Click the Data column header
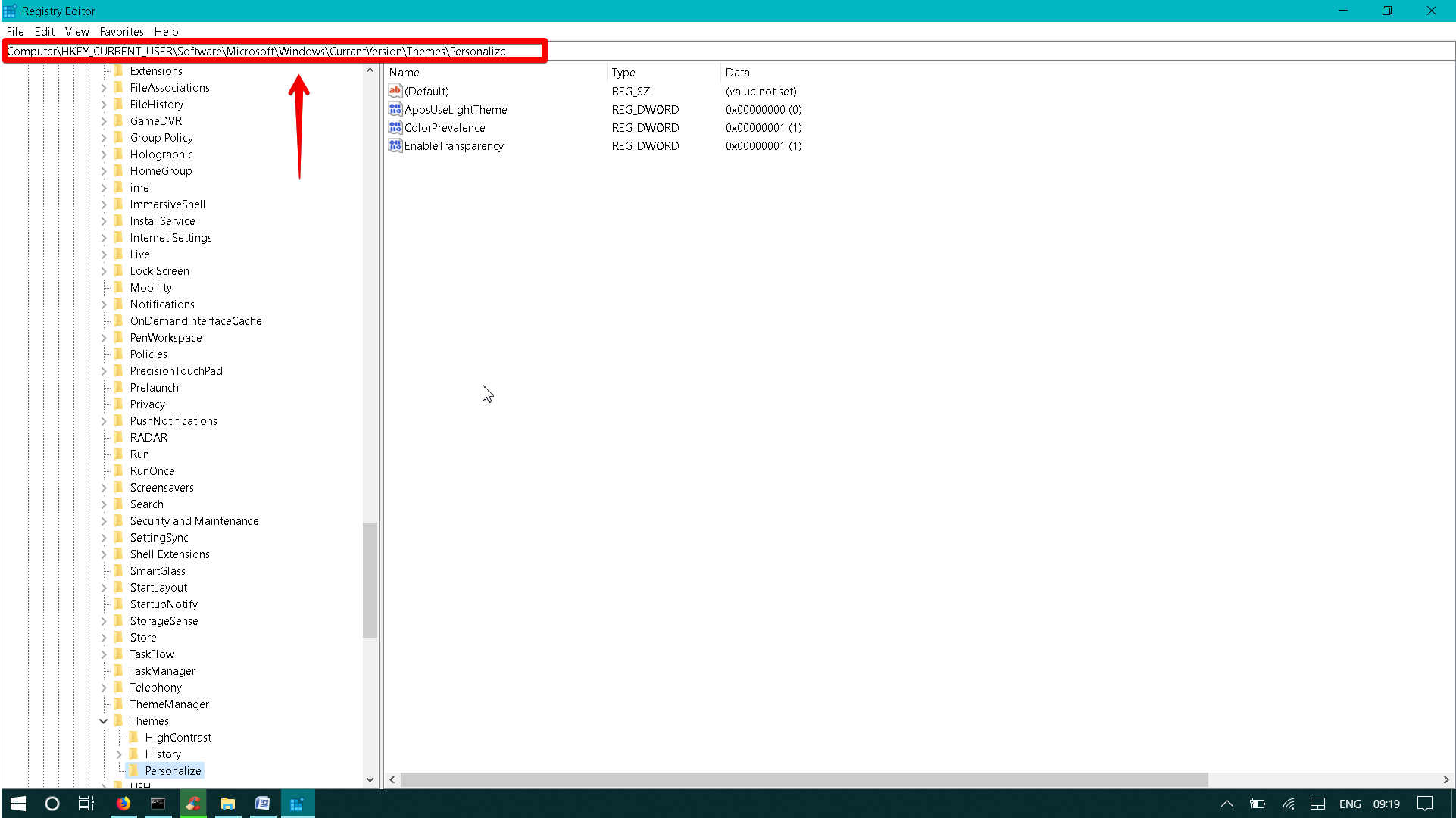The width and height of the screenshot is (1456, 818). click(737, 73)
